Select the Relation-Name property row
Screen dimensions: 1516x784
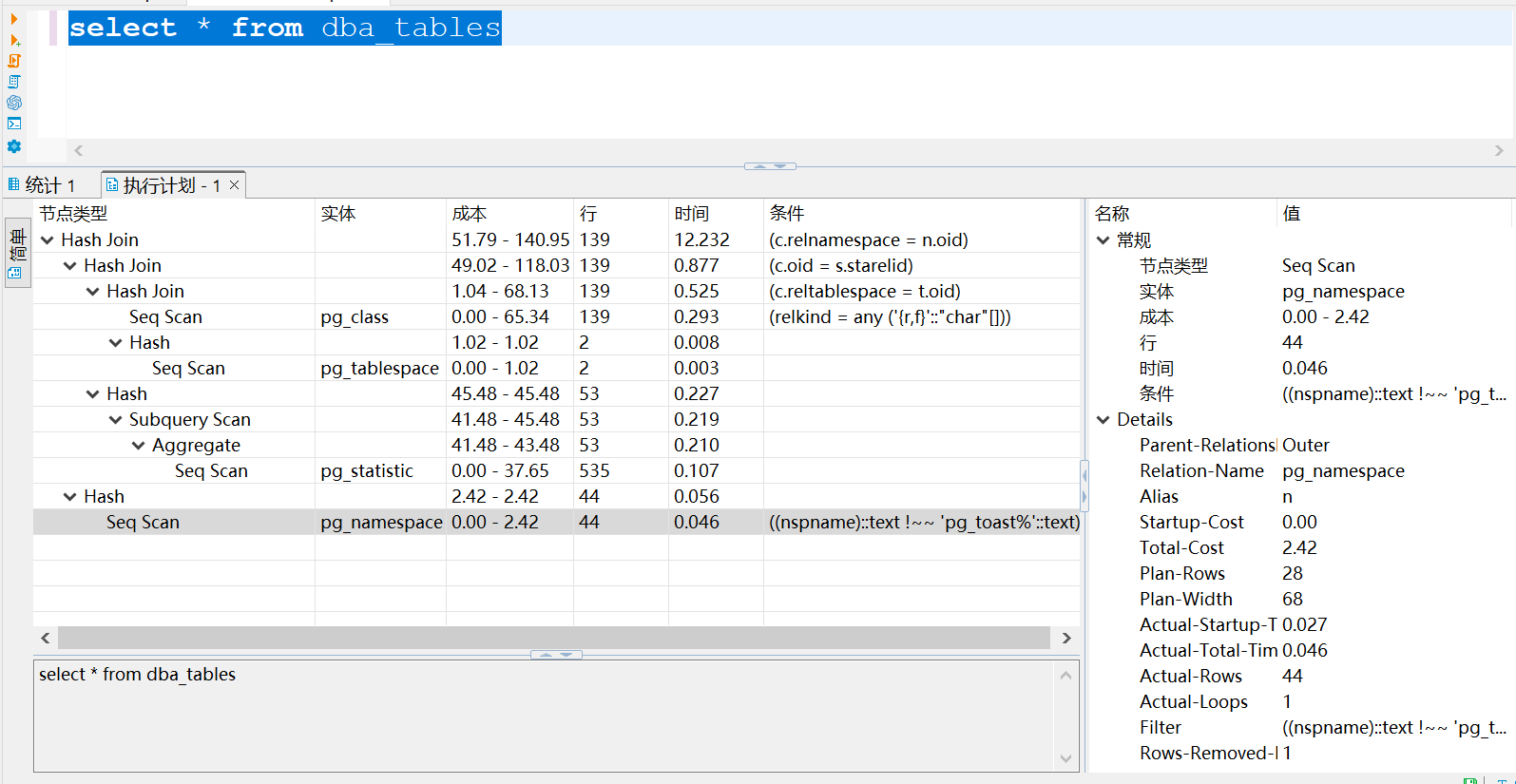pos(1300,471)
